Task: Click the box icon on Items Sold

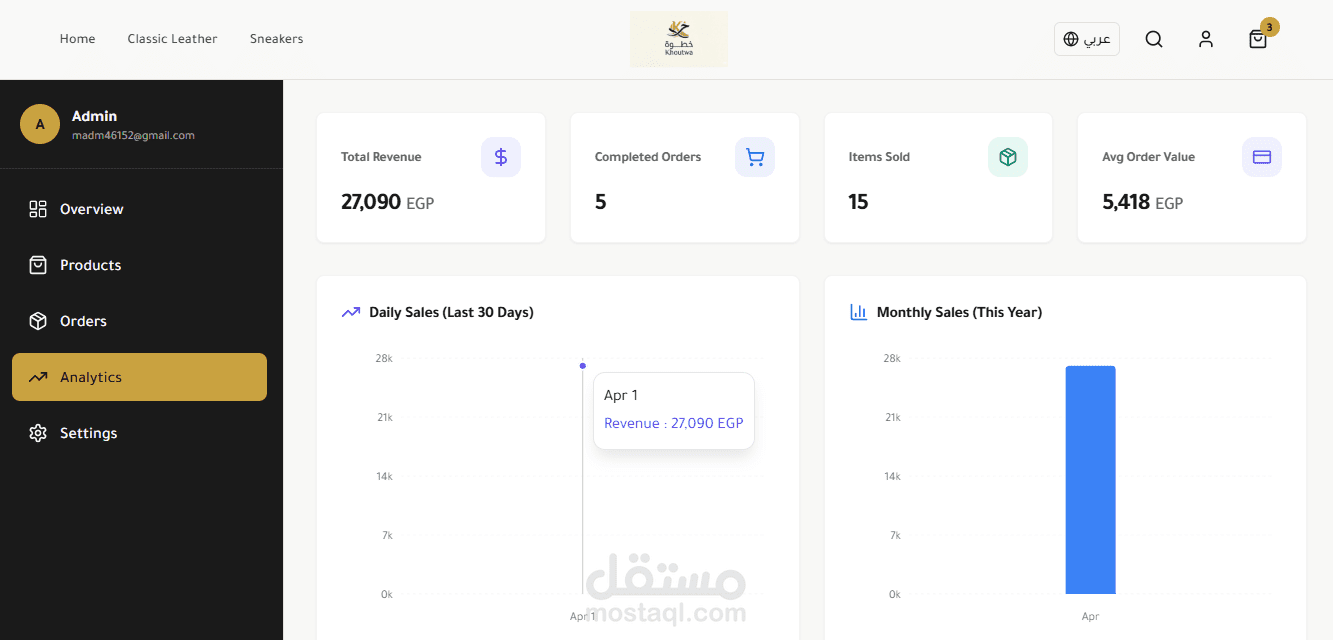Action: (1008, 157)
